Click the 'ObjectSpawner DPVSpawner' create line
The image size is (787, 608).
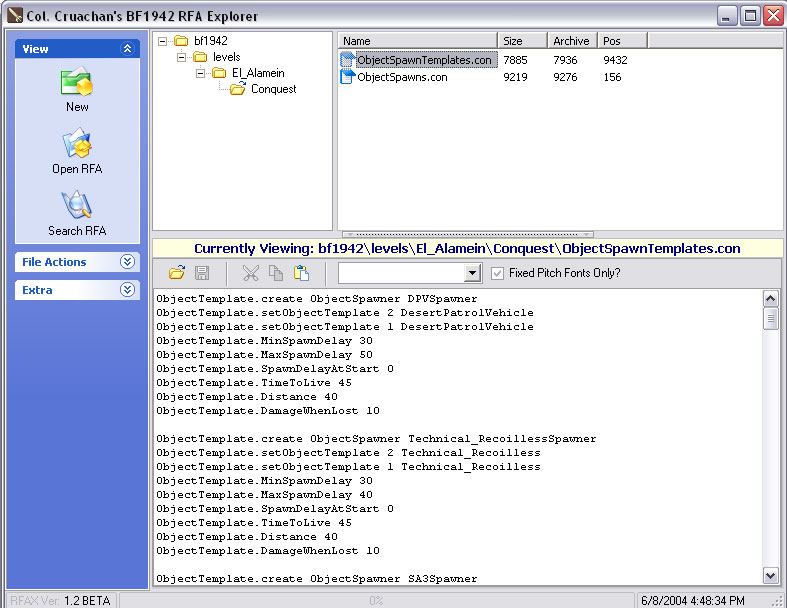point(317,299)
